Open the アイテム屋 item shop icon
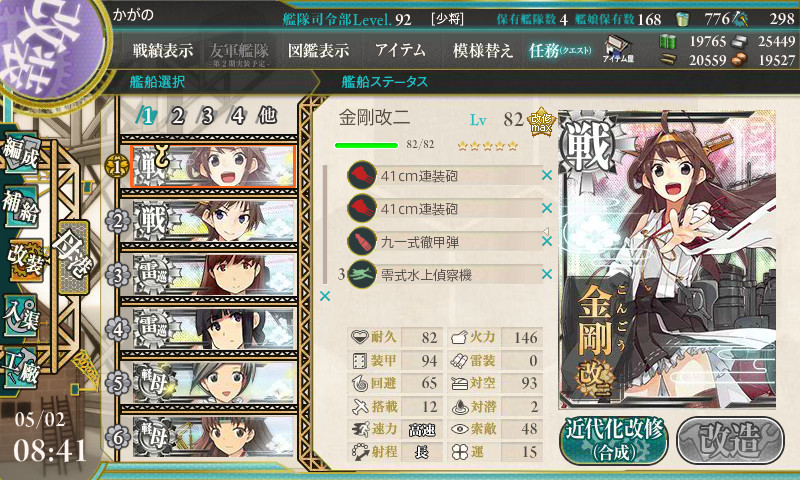The height and width of the screenshot is (480, 800). pyautogui.click(x=618, y=49)
